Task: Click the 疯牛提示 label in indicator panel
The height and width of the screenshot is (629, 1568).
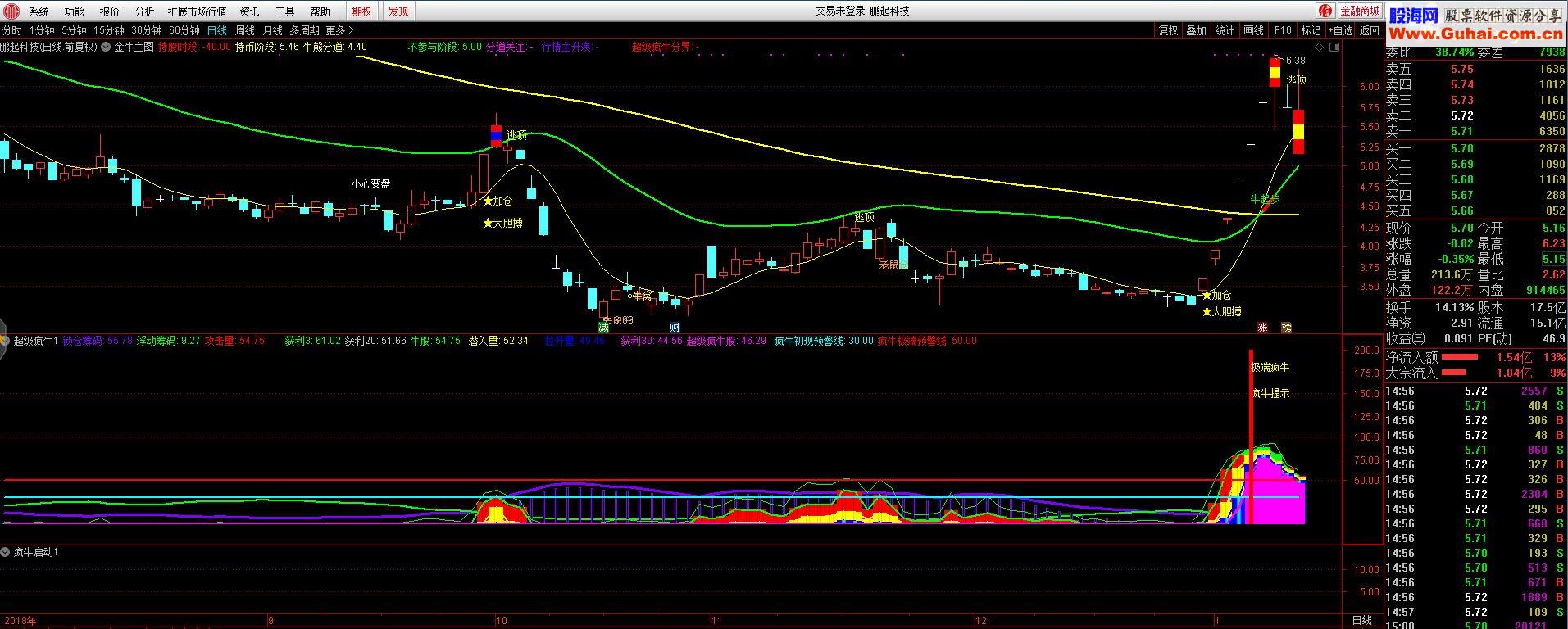Action: point(1270,393)
